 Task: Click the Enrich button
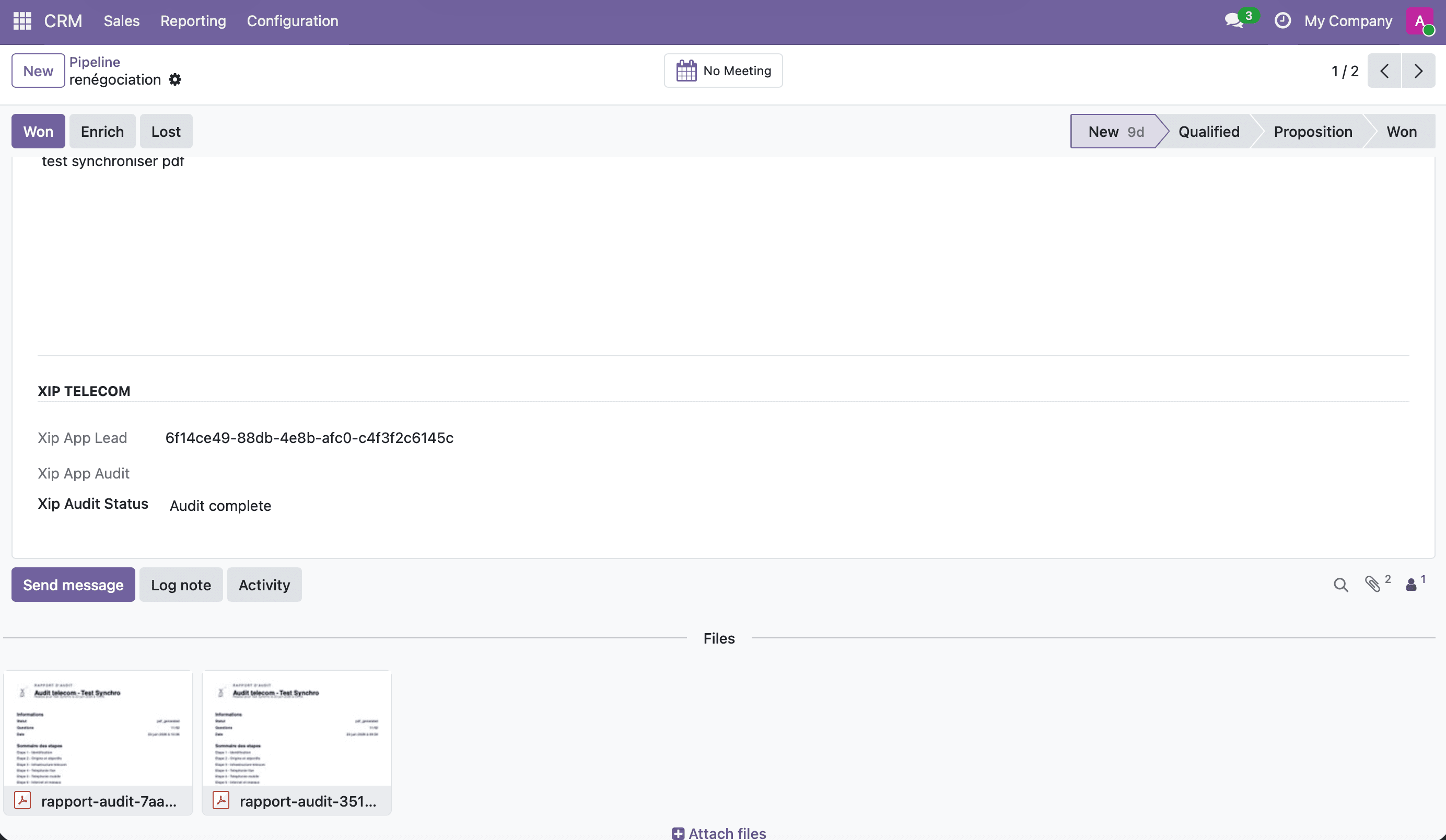pyautogui.click(x=102, y=132)
